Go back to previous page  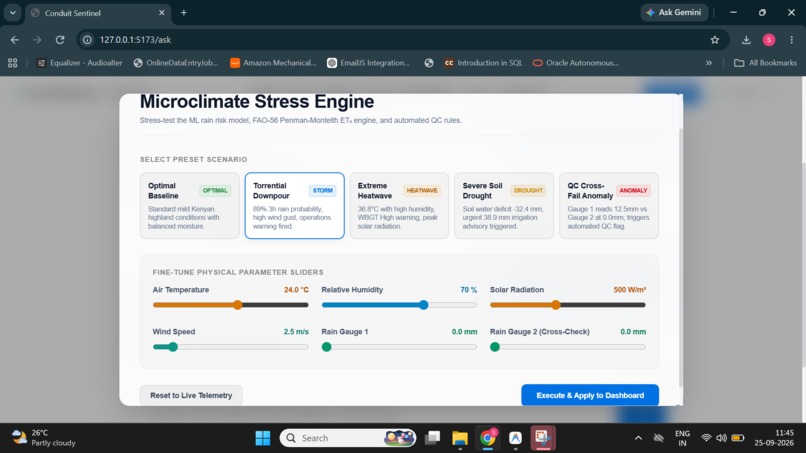pos(14,40)
